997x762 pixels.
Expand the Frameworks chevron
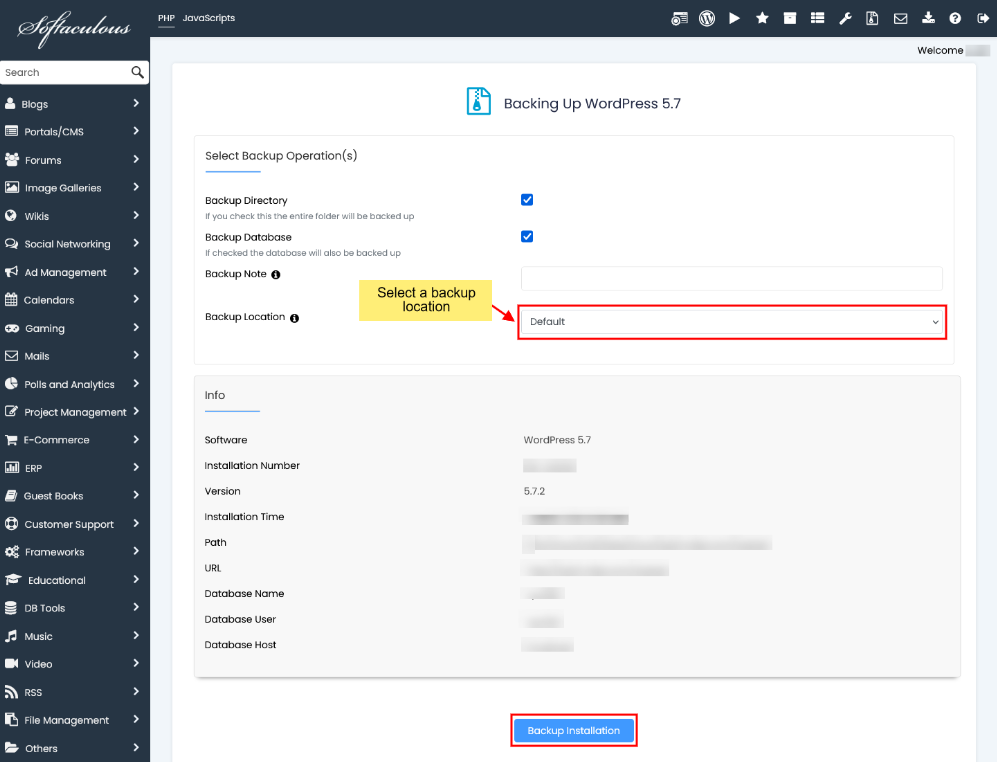pos(136,551)
